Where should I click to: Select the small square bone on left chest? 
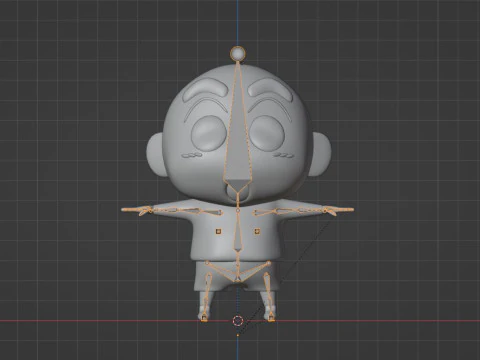point(219,231)
